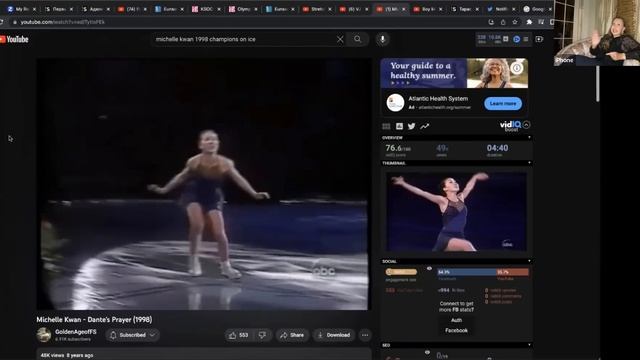
Task: Clear the YouTube search query with X
Action: point(340,39)
